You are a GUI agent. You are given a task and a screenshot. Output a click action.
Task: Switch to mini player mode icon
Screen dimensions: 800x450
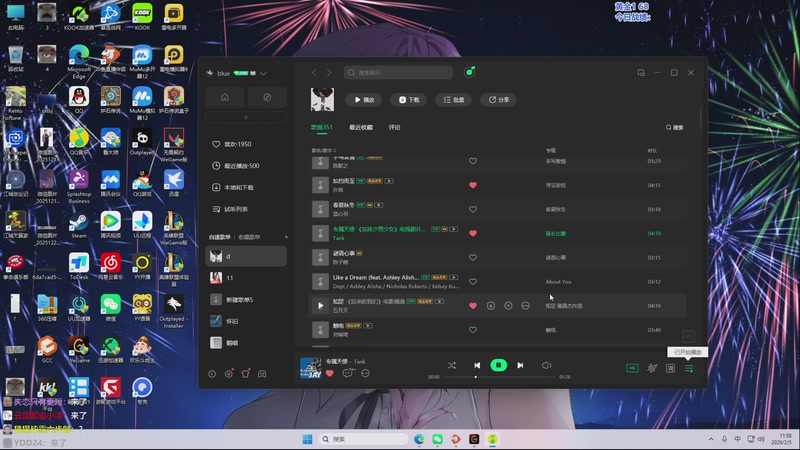tap(641, 73)
